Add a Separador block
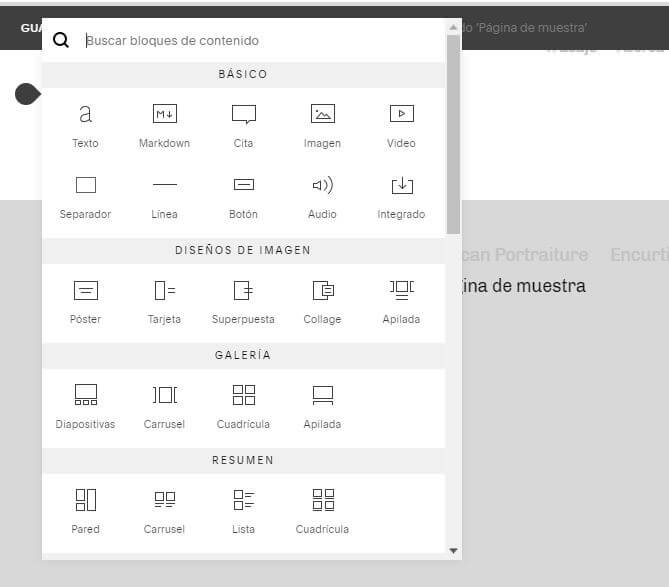The image size is (669, 587). (85, 198)
